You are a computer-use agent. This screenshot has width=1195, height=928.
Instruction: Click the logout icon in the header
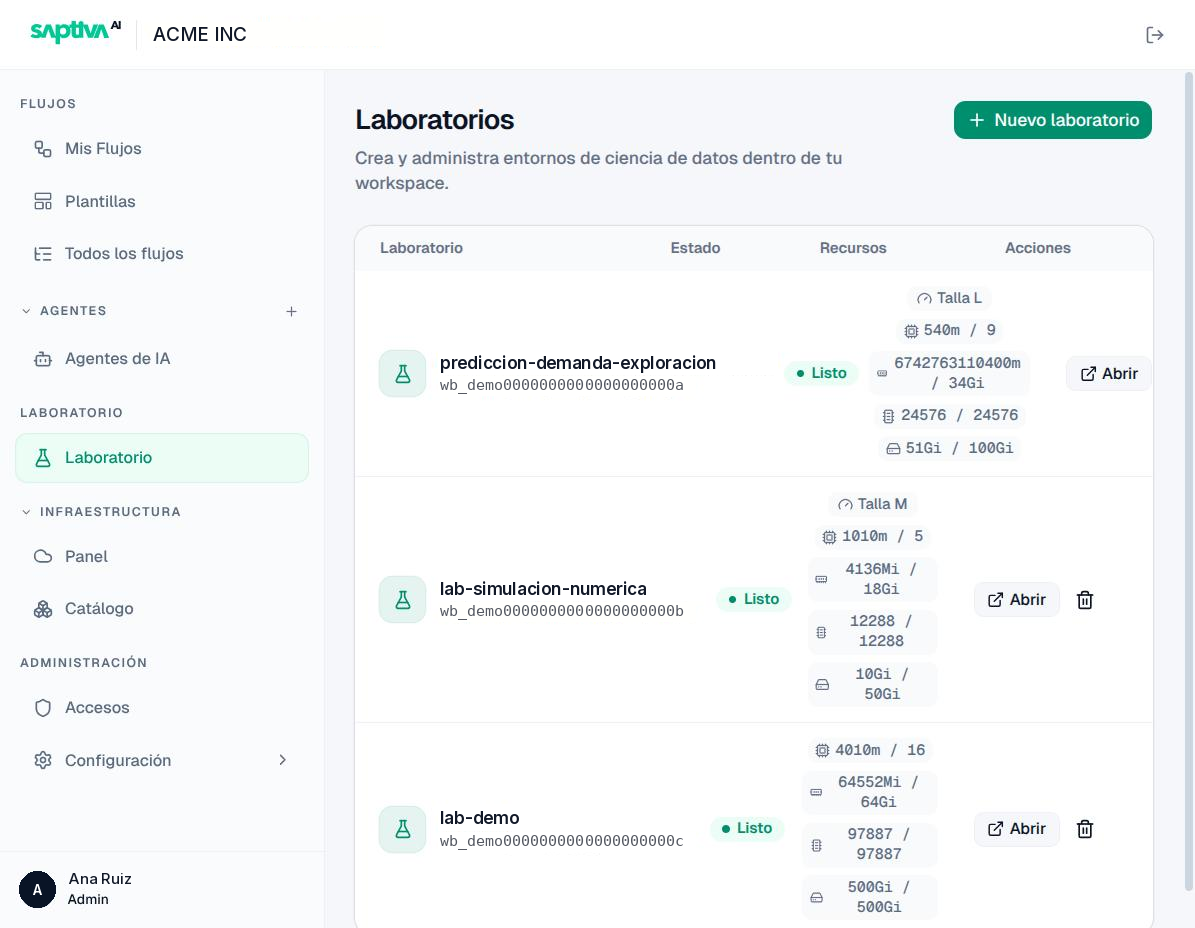click(1154, 35)
